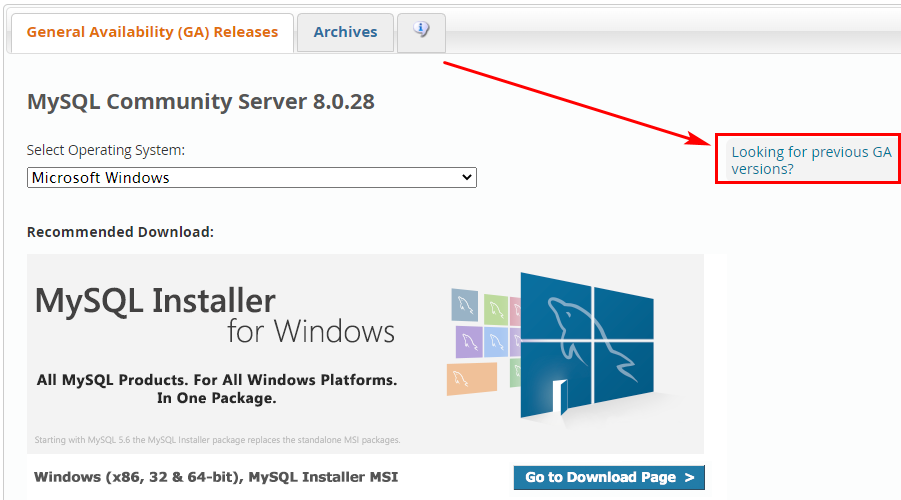Click the Go to Download Page button
Viewport: 901px width, 500px height.
point(609,477)
